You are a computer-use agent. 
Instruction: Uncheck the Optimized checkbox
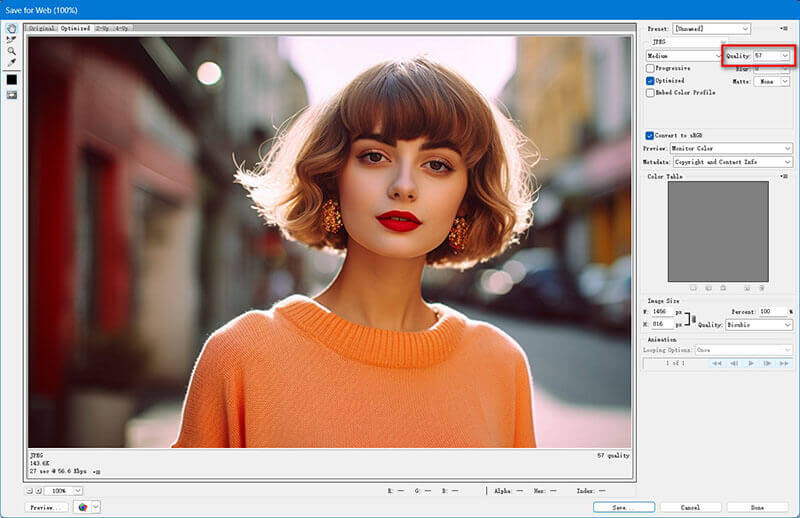pyautogui.click(x=650, y=81)
